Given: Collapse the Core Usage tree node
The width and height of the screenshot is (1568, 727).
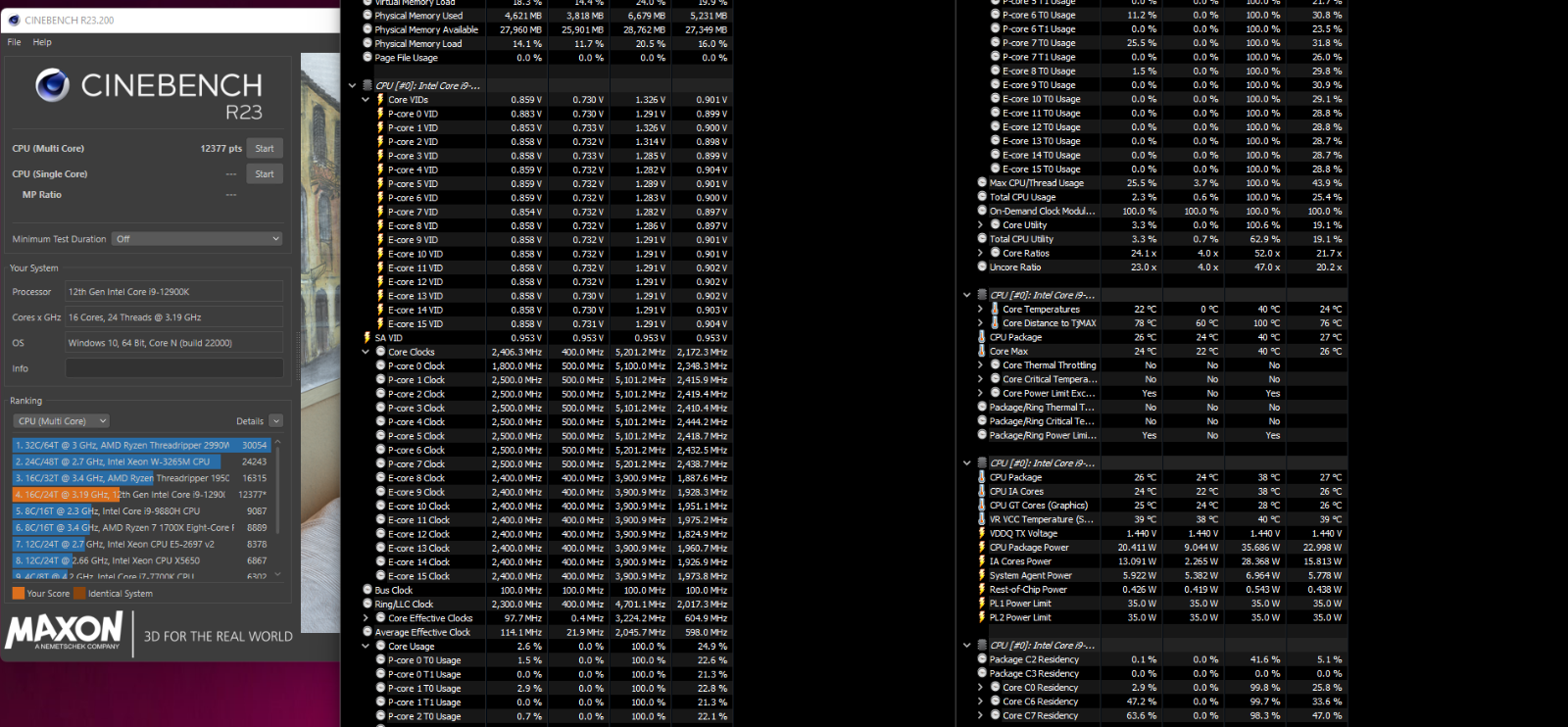Looking at the screenshot, I should (x=366, y=646).
